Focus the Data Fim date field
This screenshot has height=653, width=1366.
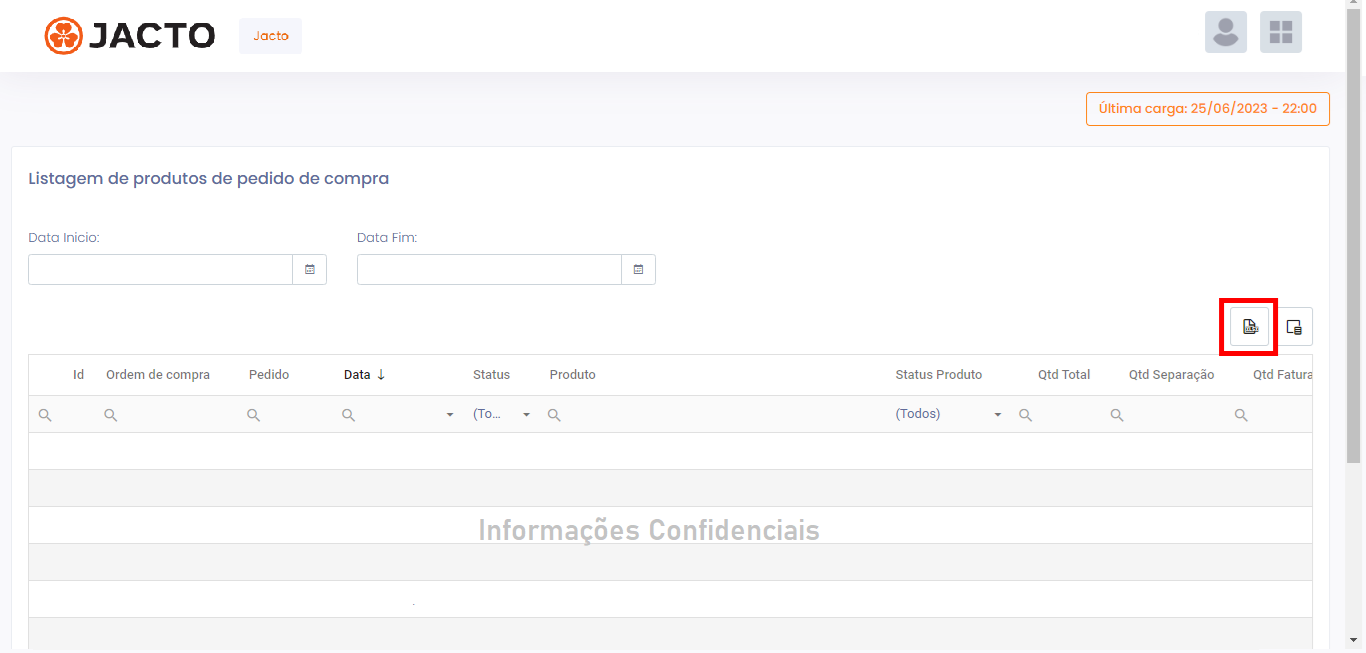click(489, 270)
